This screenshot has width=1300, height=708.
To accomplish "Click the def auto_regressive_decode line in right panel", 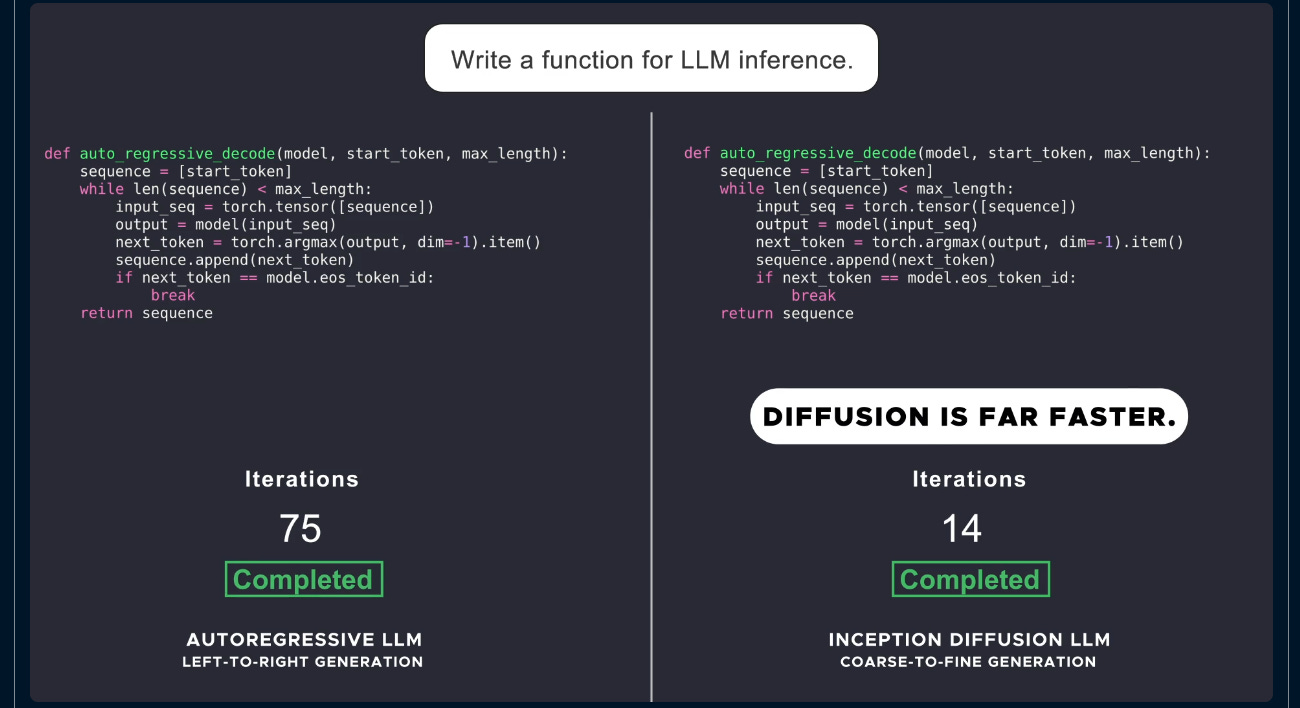I will click(x=947, y=154).
